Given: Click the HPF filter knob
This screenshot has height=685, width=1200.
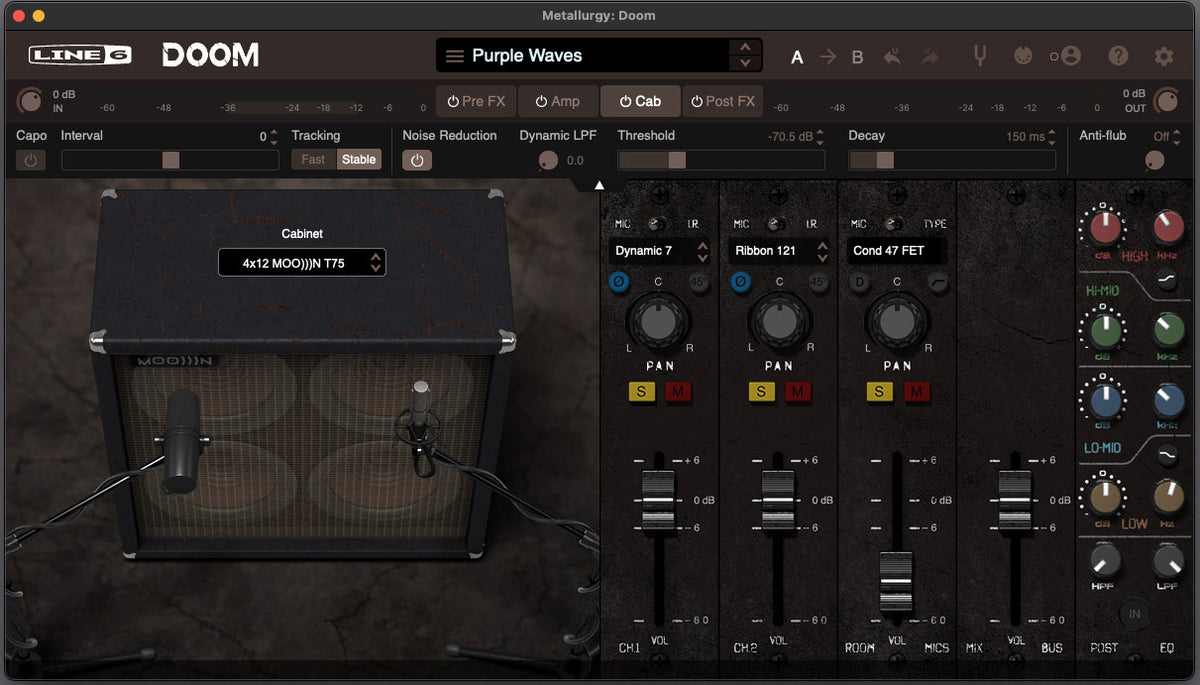Looking at the screenshot, I should (1104, 560).
